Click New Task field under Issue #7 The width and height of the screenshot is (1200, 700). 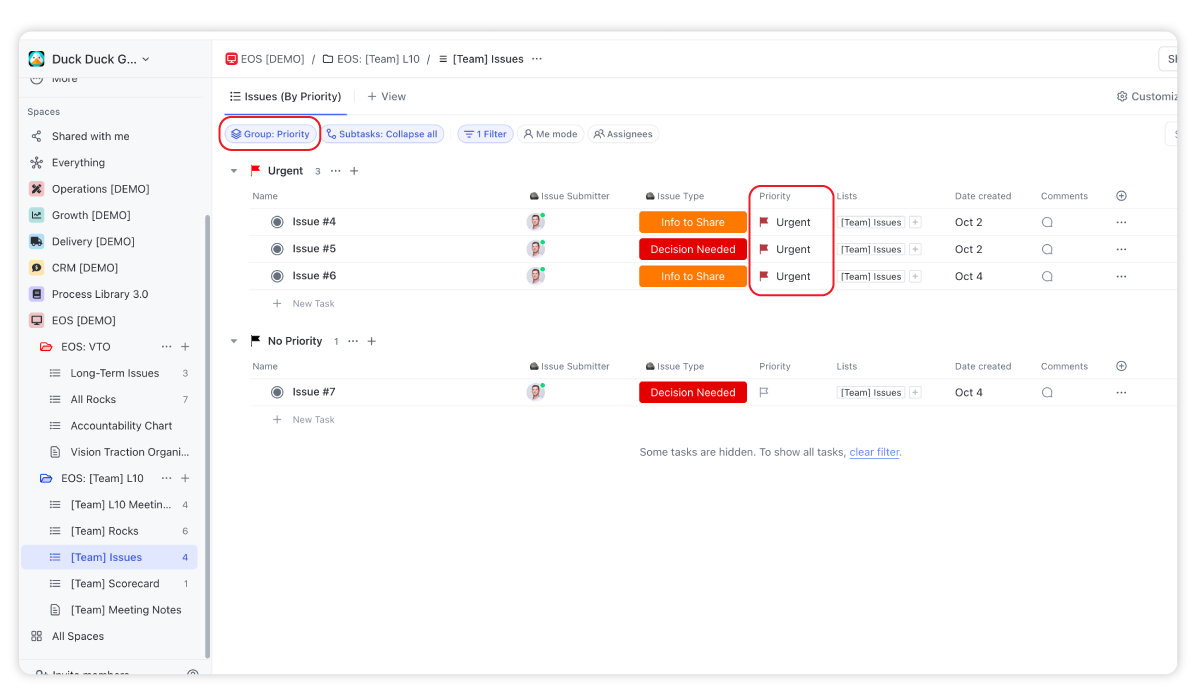click(x=313, y=420)
